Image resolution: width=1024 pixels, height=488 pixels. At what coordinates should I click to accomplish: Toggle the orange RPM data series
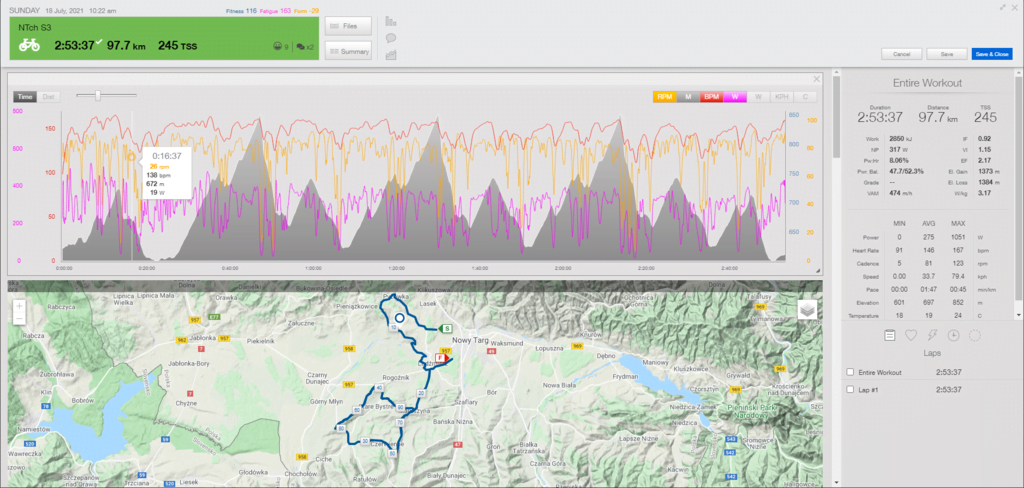point(664,97)
